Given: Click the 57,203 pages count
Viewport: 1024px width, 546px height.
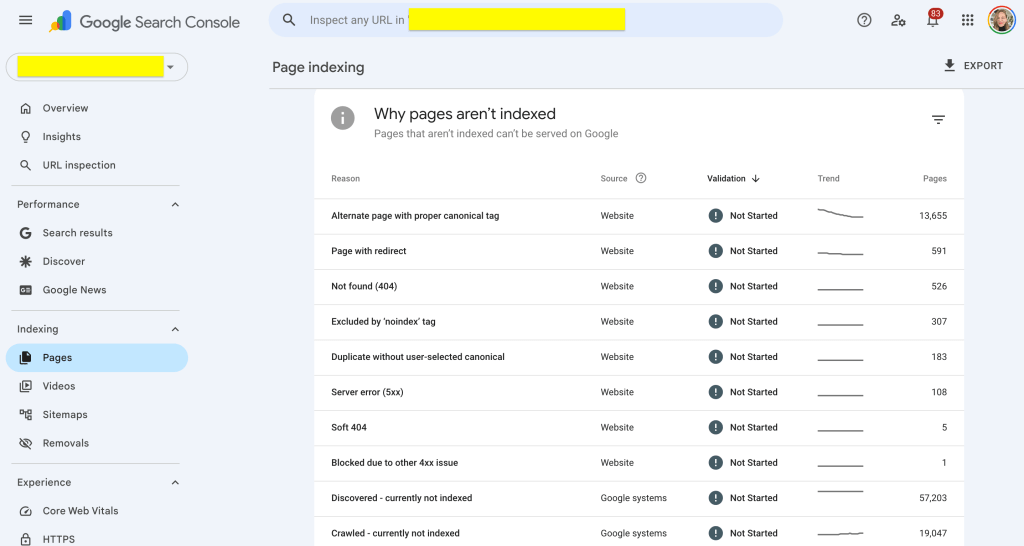Looking at the screenshot, I should coord(933,498).
